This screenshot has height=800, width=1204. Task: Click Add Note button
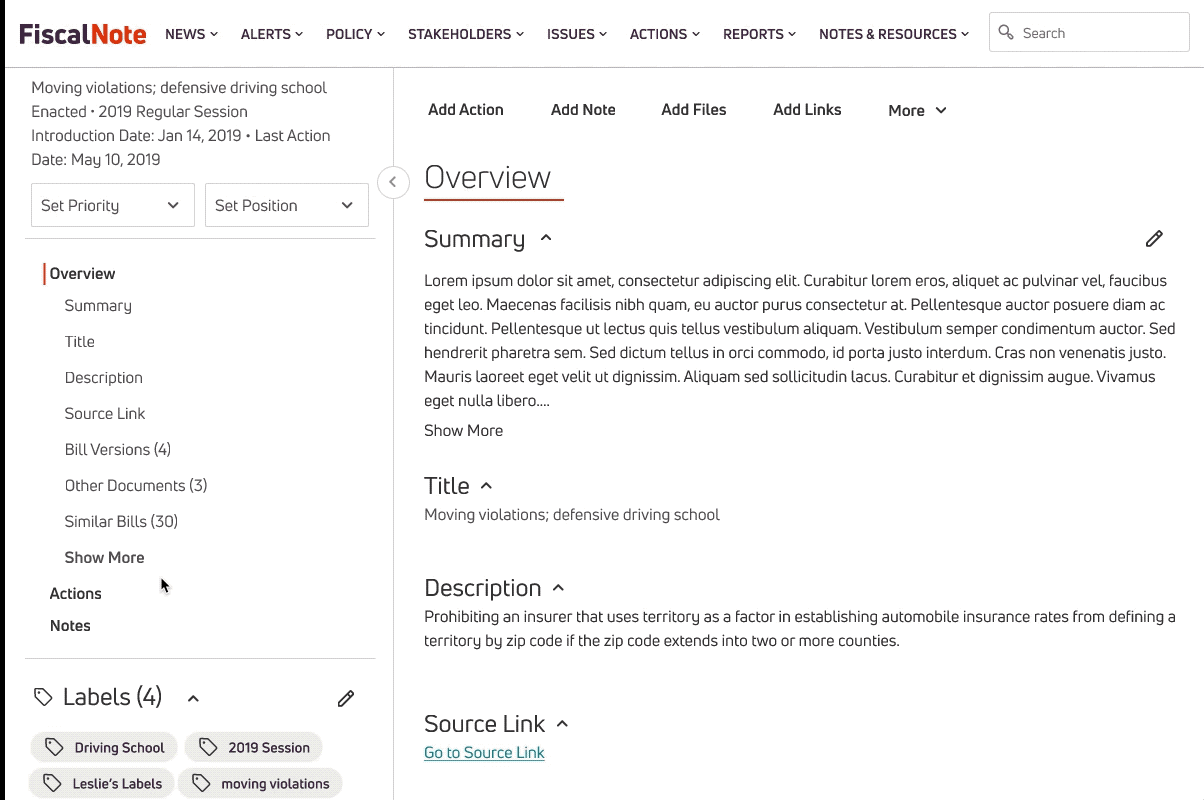(583, 110)
